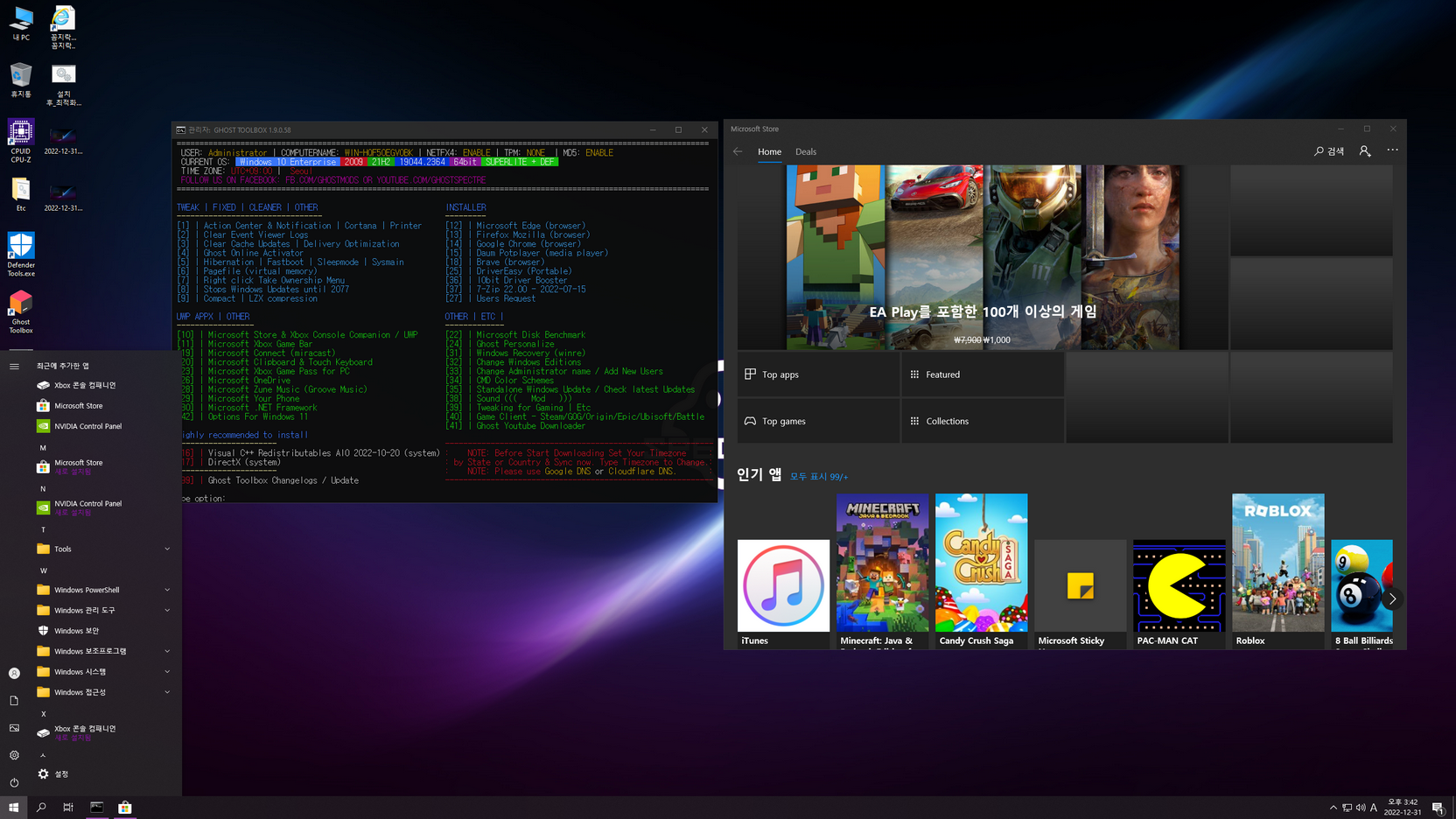Launch CPUID CPU-Z from the desktop
1456x819 pixels.
pyautogui.click(x=21, y=141)
